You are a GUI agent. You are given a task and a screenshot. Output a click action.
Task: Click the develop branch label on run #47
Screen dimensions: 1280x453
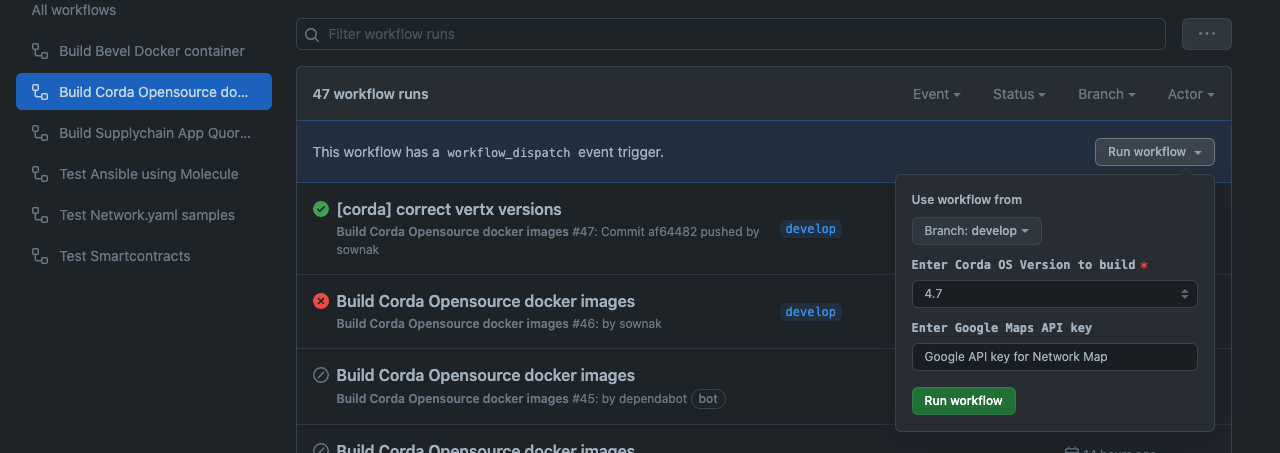810,229
